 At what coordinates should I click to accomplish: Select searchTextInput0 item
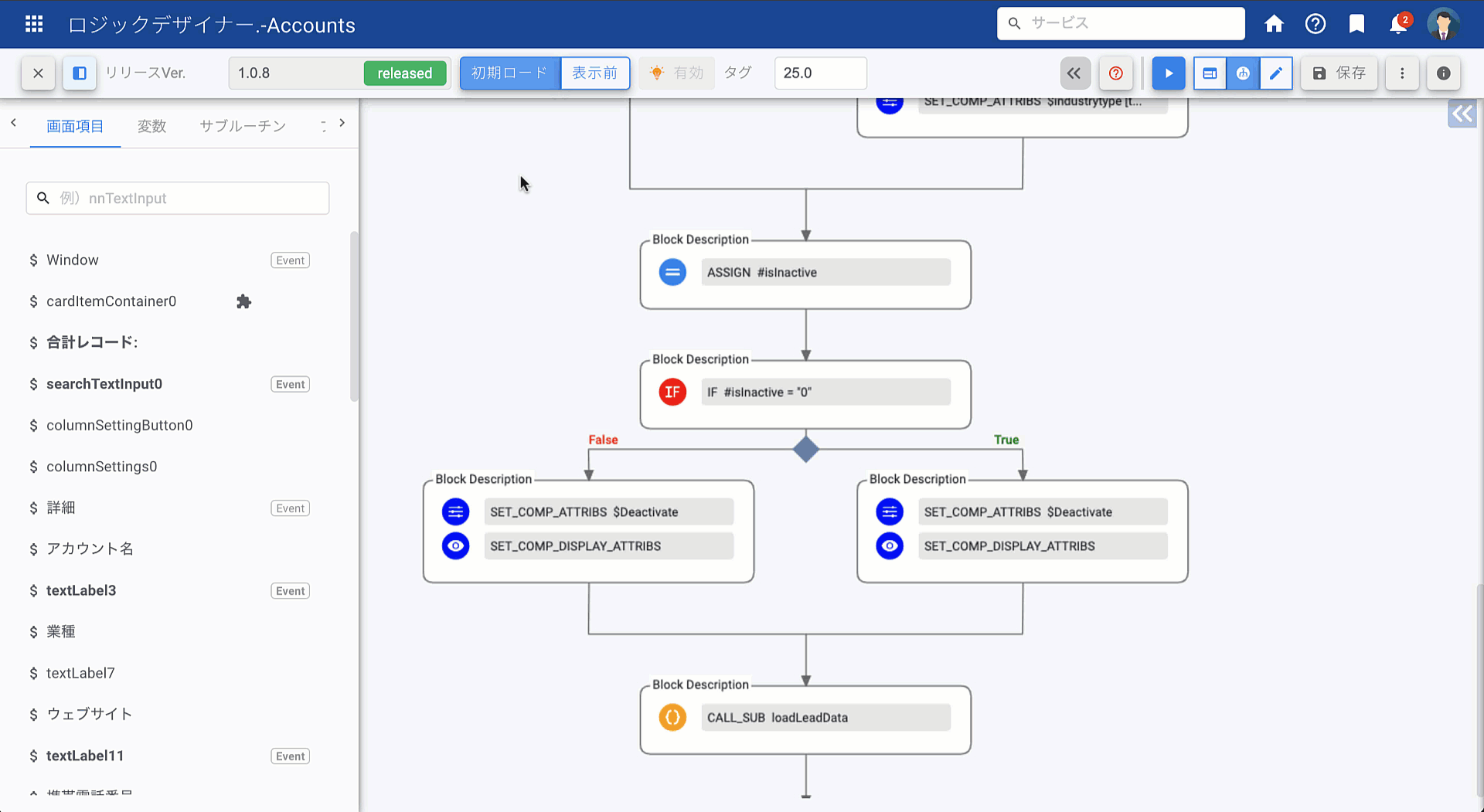click(x=104, y=384)
